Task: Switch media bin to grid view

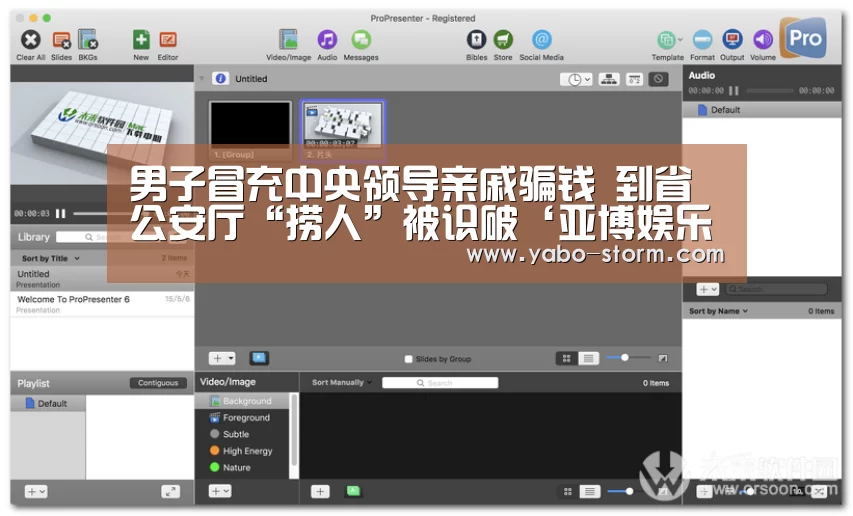Action: (567, 492)
